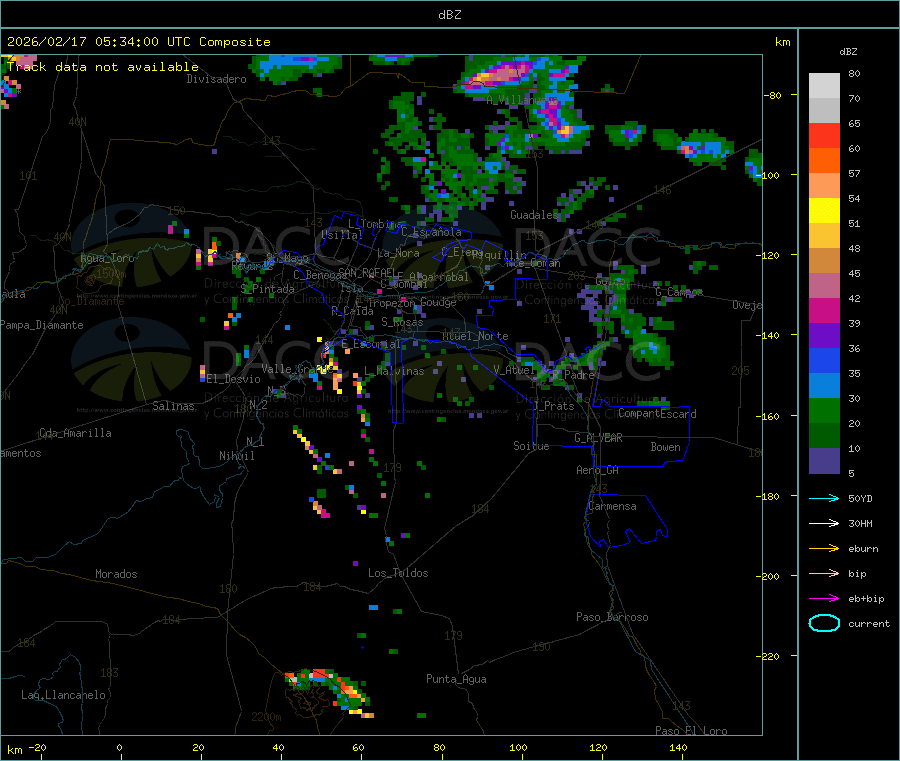Select the blue 35 dBZ color swatch
Screen dimensions: 900x761
click(x=824, y=360)
